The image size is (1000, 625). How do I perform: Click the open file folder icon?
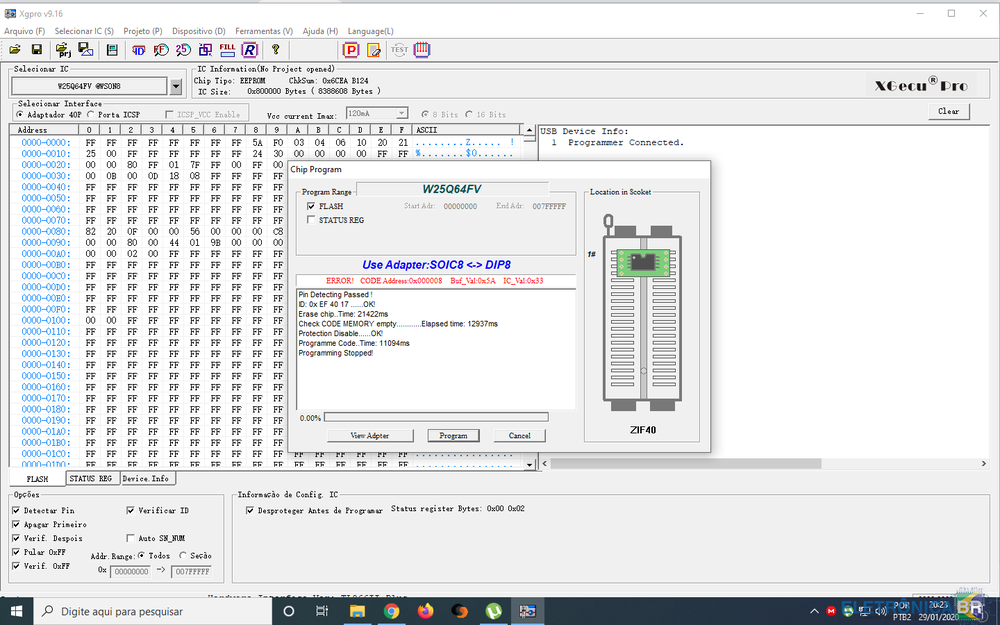pyautogui.click(x=15, y=49)
